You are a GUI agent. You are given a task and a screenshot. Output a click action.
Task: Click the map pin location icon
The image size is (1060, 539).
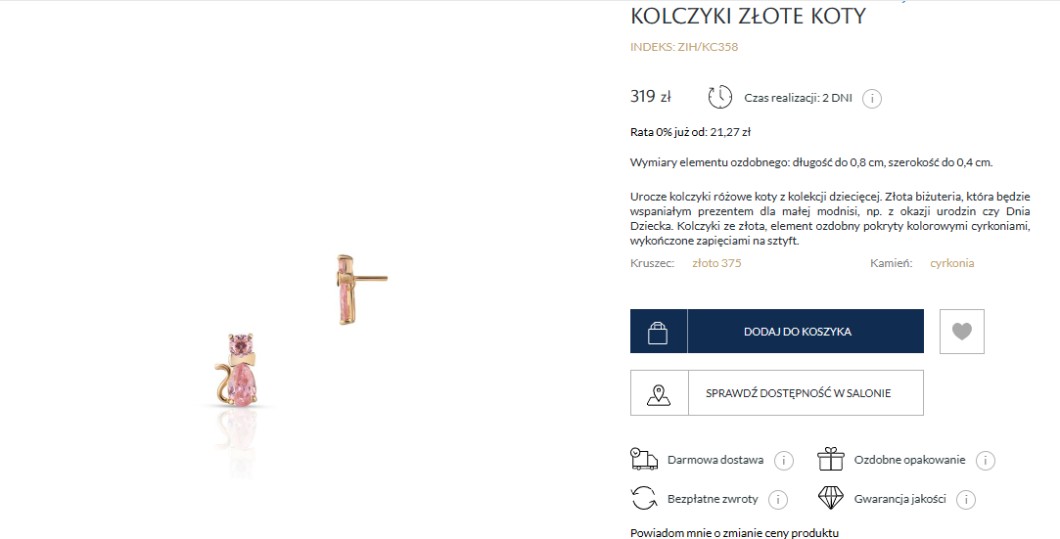click(x=658, y=393)
